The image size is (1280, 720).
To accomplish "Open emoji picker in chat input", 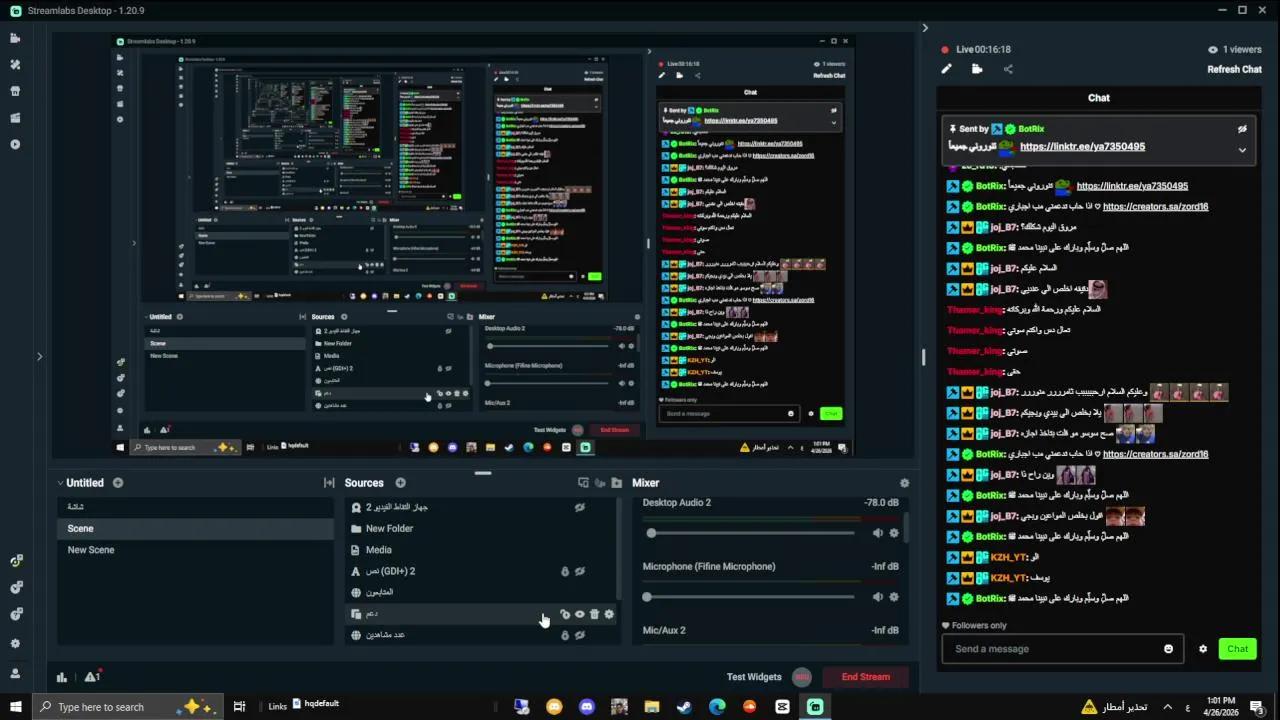I will tap(1168, 649).
